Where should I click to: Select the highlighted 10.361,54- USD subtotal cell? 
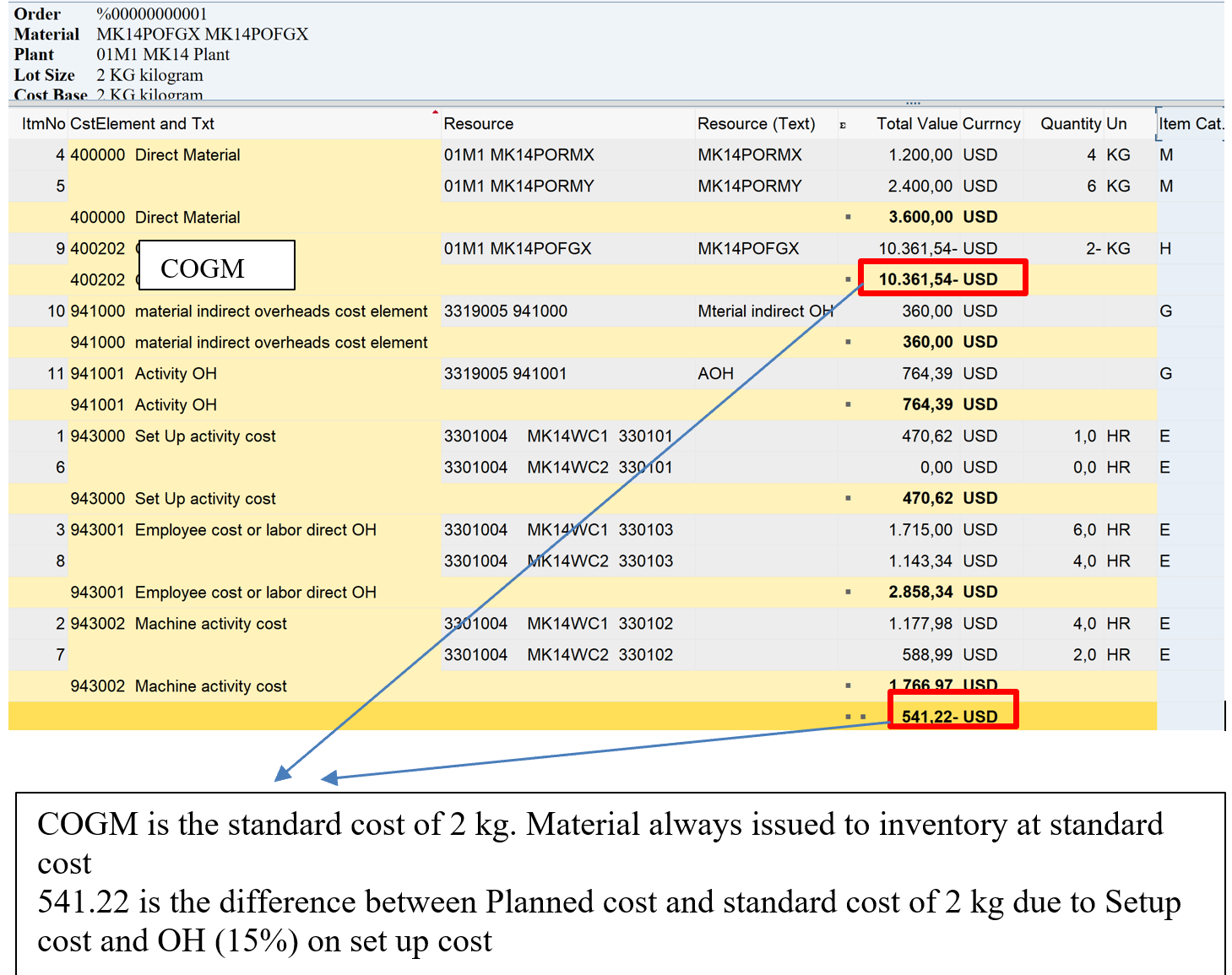(x=942, y=279)
